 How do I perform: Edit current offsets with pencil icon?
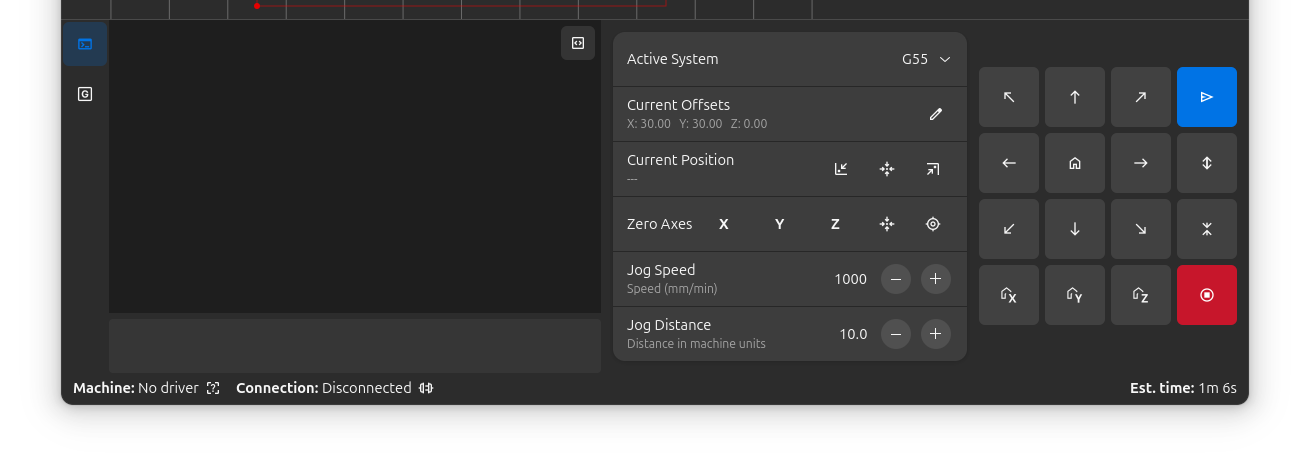tap(935, 114)
